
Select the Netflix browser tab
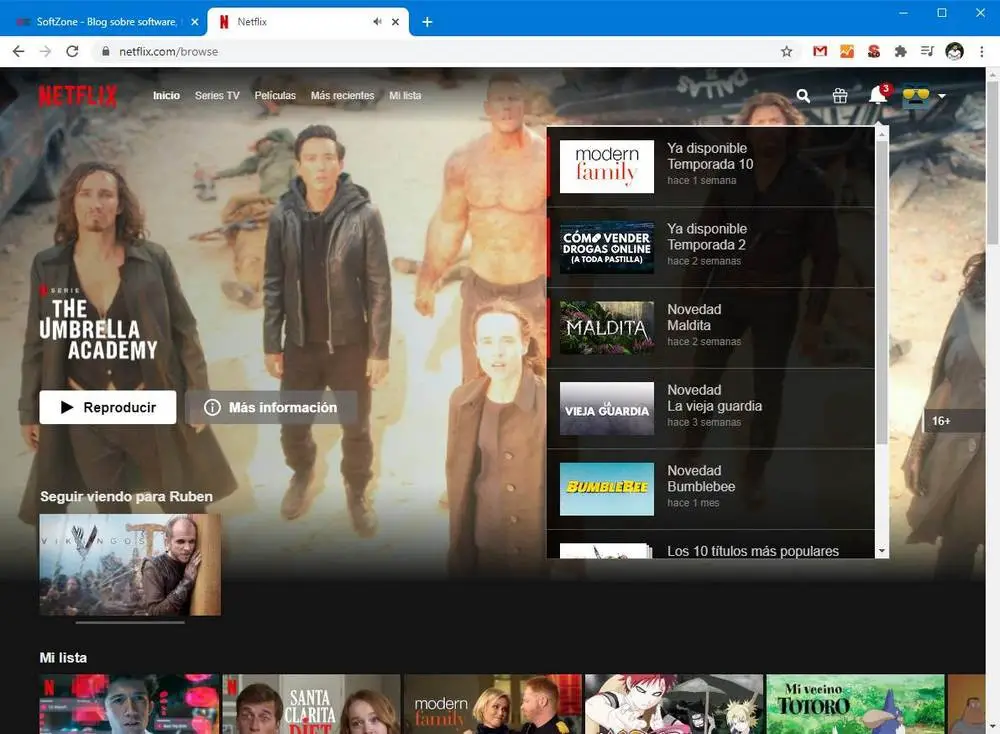tap(309, 22)
